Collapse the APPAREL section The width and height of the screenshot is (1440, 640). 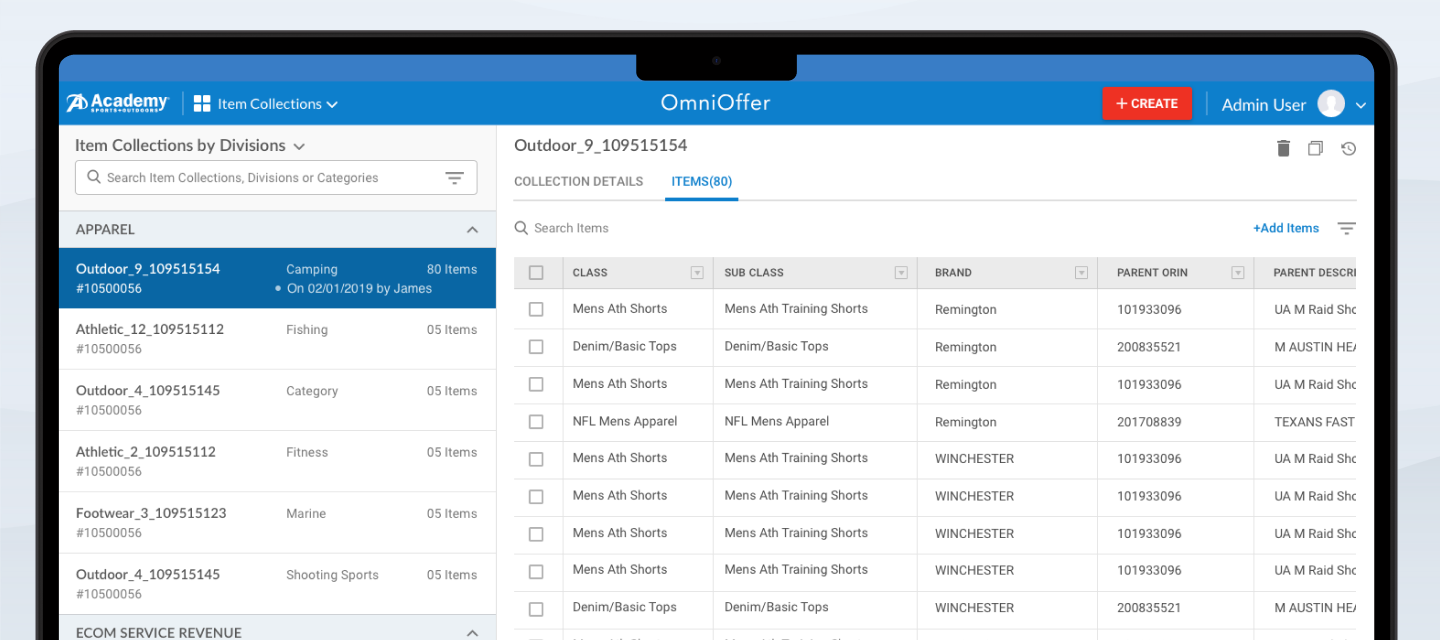tap(472, 230)
